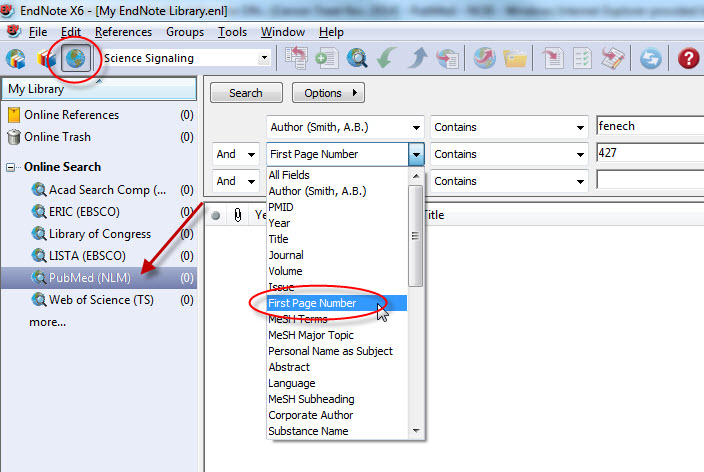Click the New Reference toolbar icon
Viewport: 704px width, 472px height.
point(327,58)
